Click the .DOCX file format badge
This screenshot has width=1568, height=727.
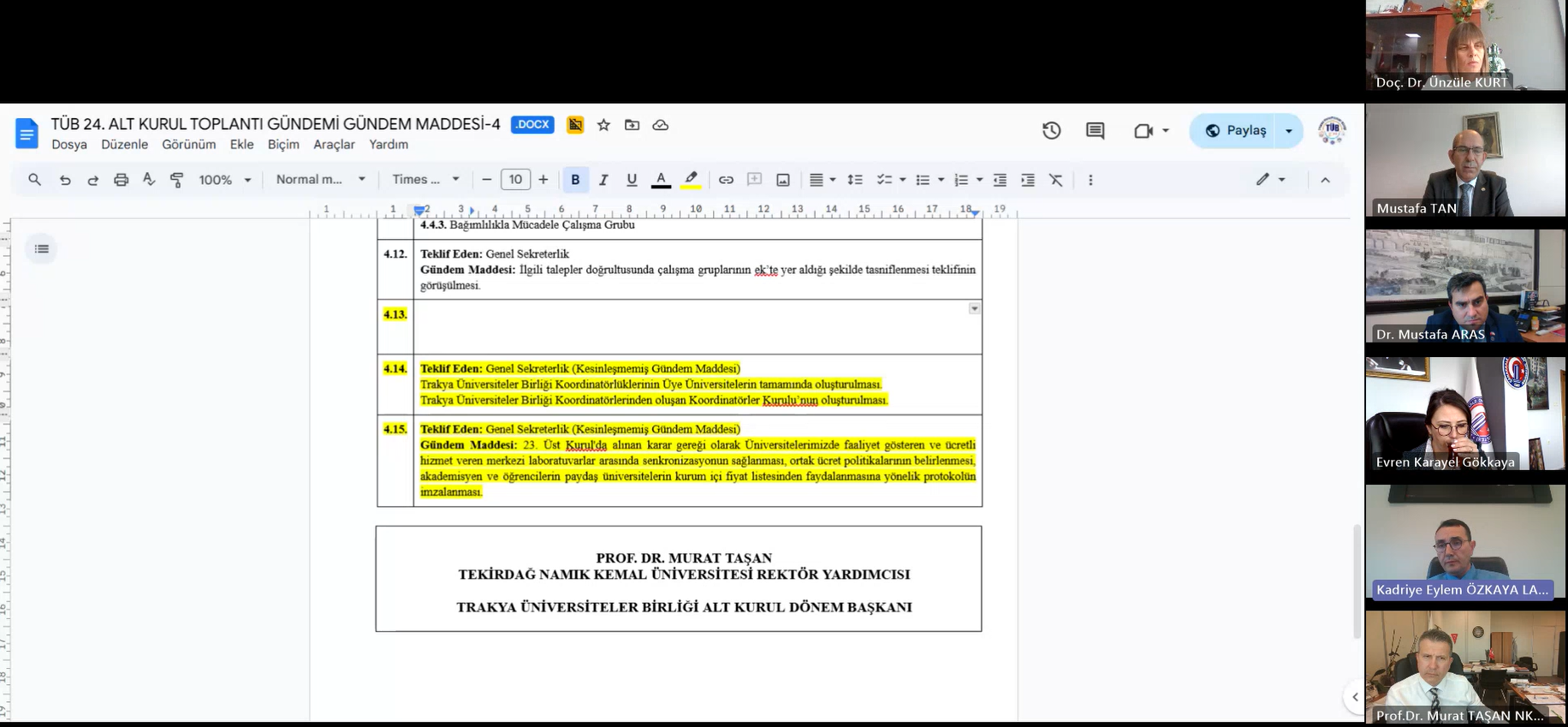[x=532, y=125]
